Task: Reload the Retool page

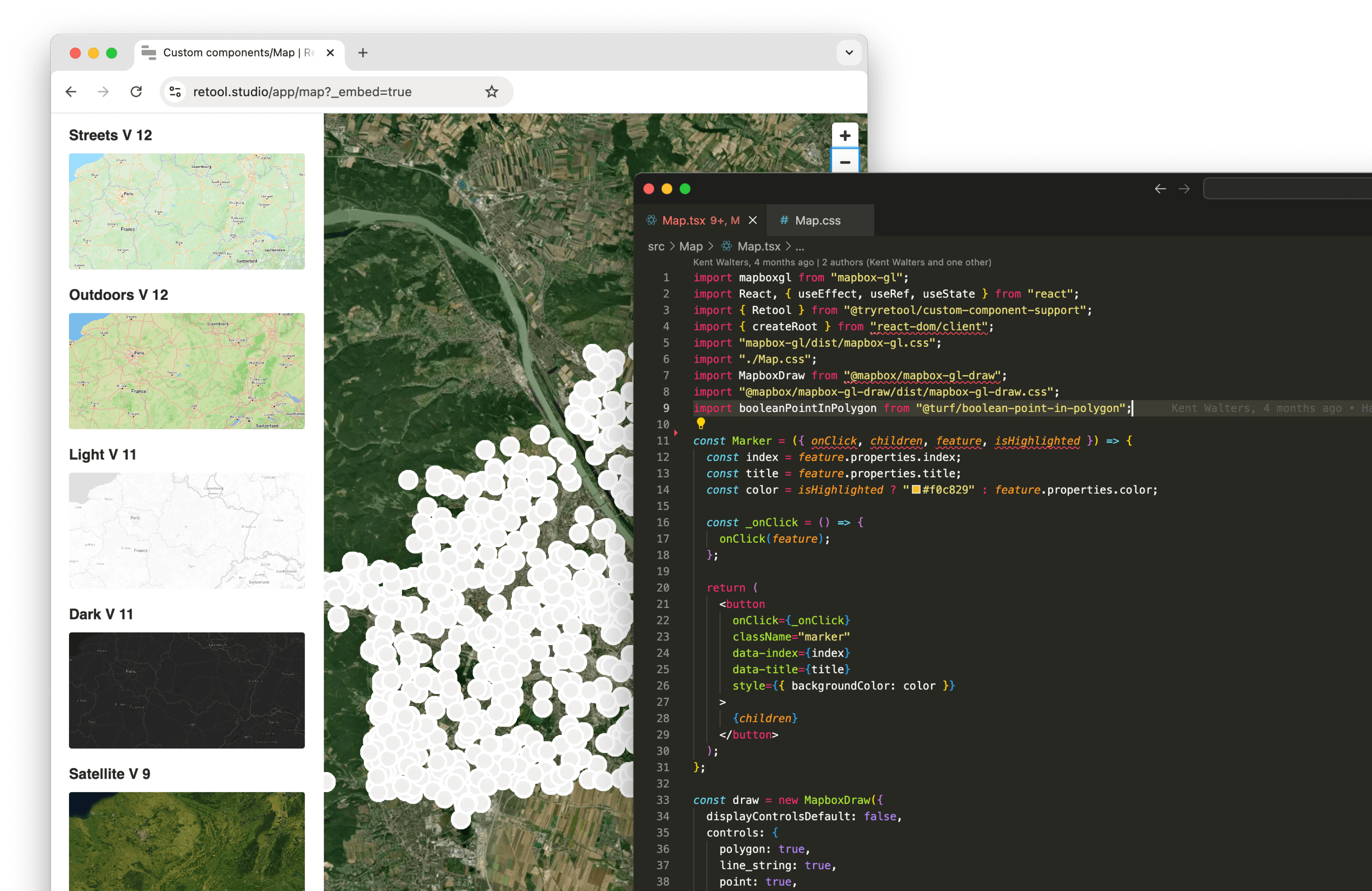Action: [x=136, y=91]
